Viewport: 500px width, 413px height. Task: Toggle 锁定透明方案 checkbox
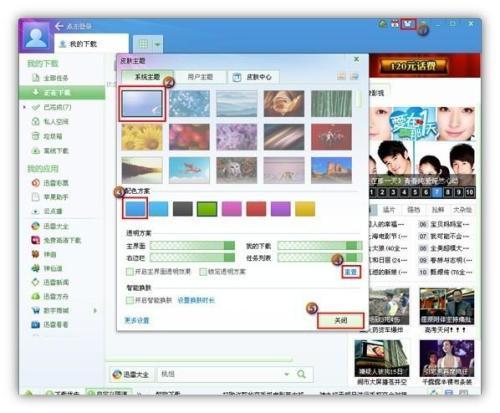pyautogui.click(x=202, y=272)
